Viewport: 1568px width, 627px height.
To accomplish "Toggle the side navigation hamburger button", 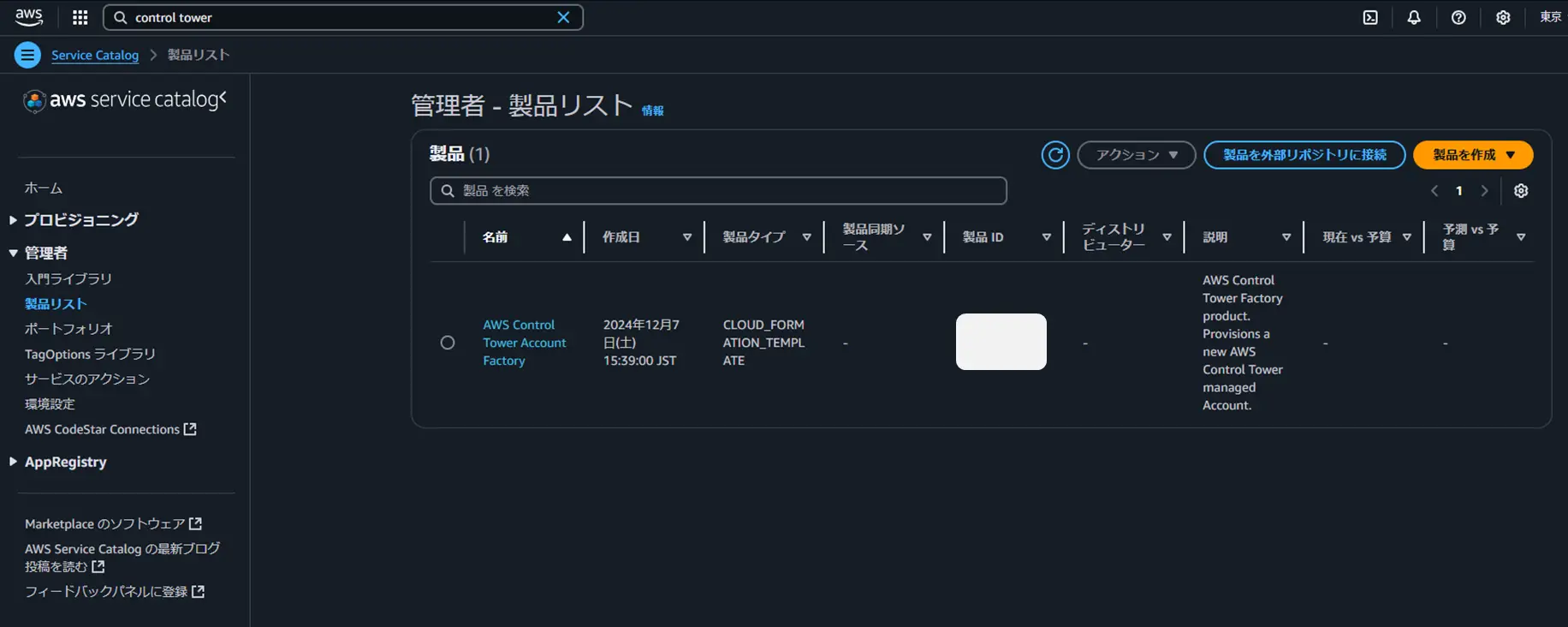I will point(27,55).
